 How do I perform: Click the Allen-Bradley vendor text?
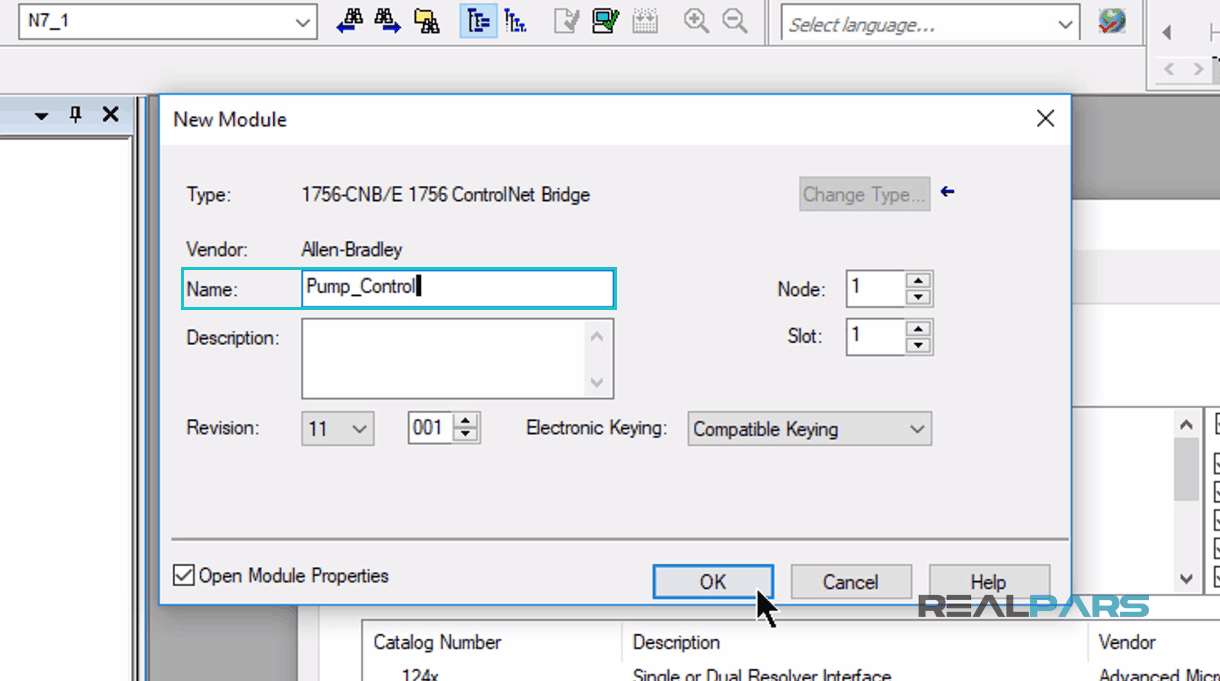tap(351, 249)
